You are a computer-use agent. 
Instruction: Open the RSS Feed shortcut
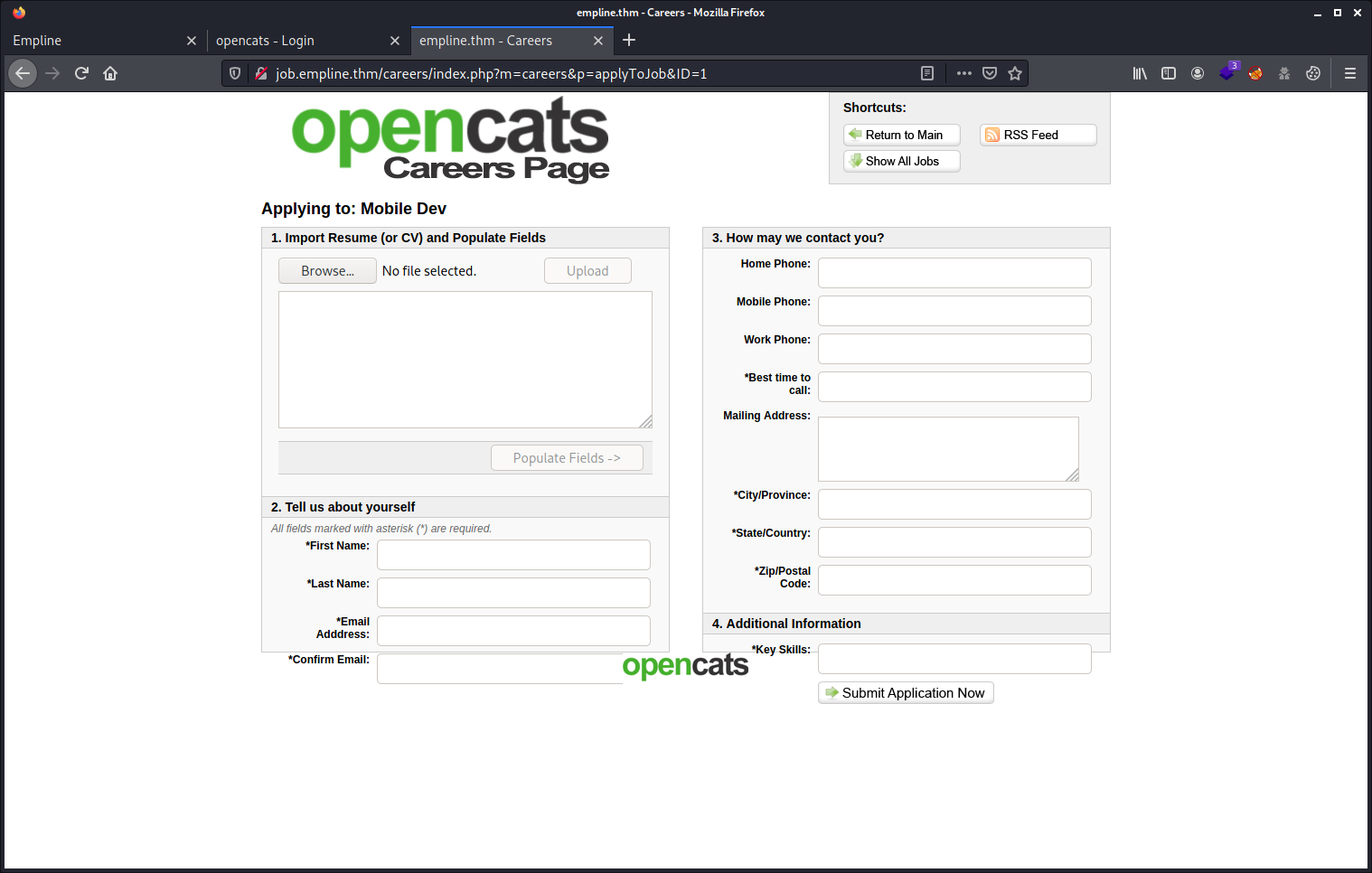1038,135
